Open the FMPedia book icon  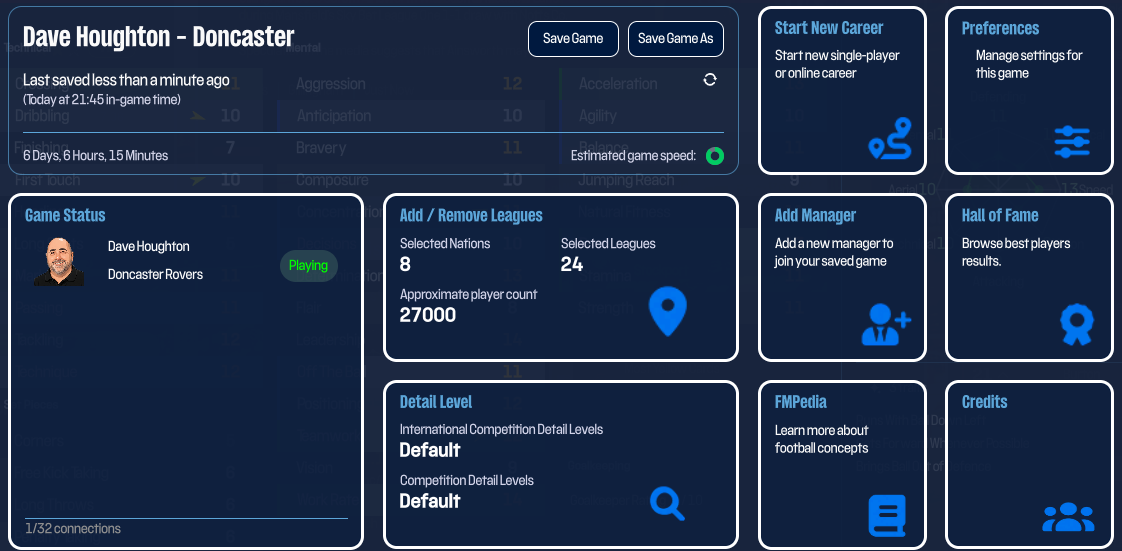[887, 515]
